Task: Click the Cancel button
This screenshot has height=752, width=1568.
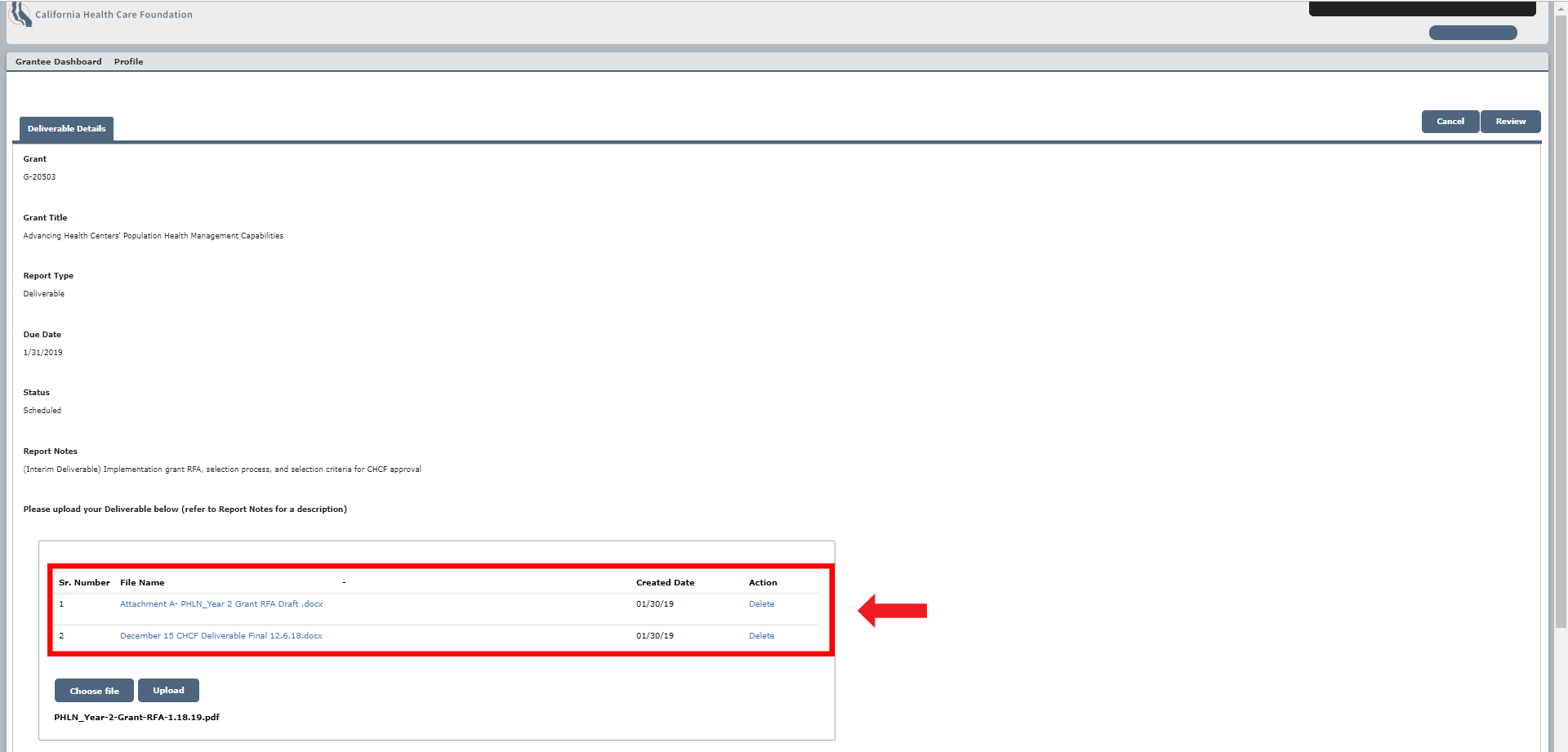Action: point(1450,122)
